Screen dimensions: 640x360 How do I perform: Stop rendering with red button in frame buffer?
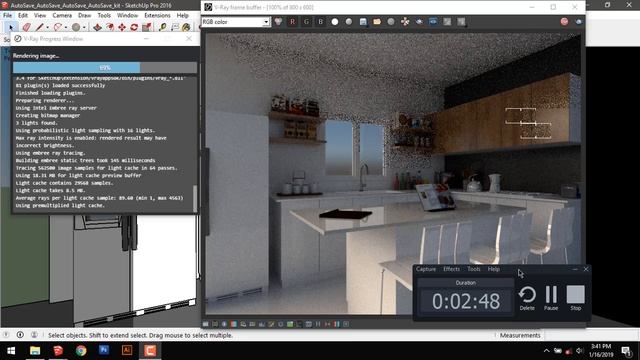coord(564,22)
